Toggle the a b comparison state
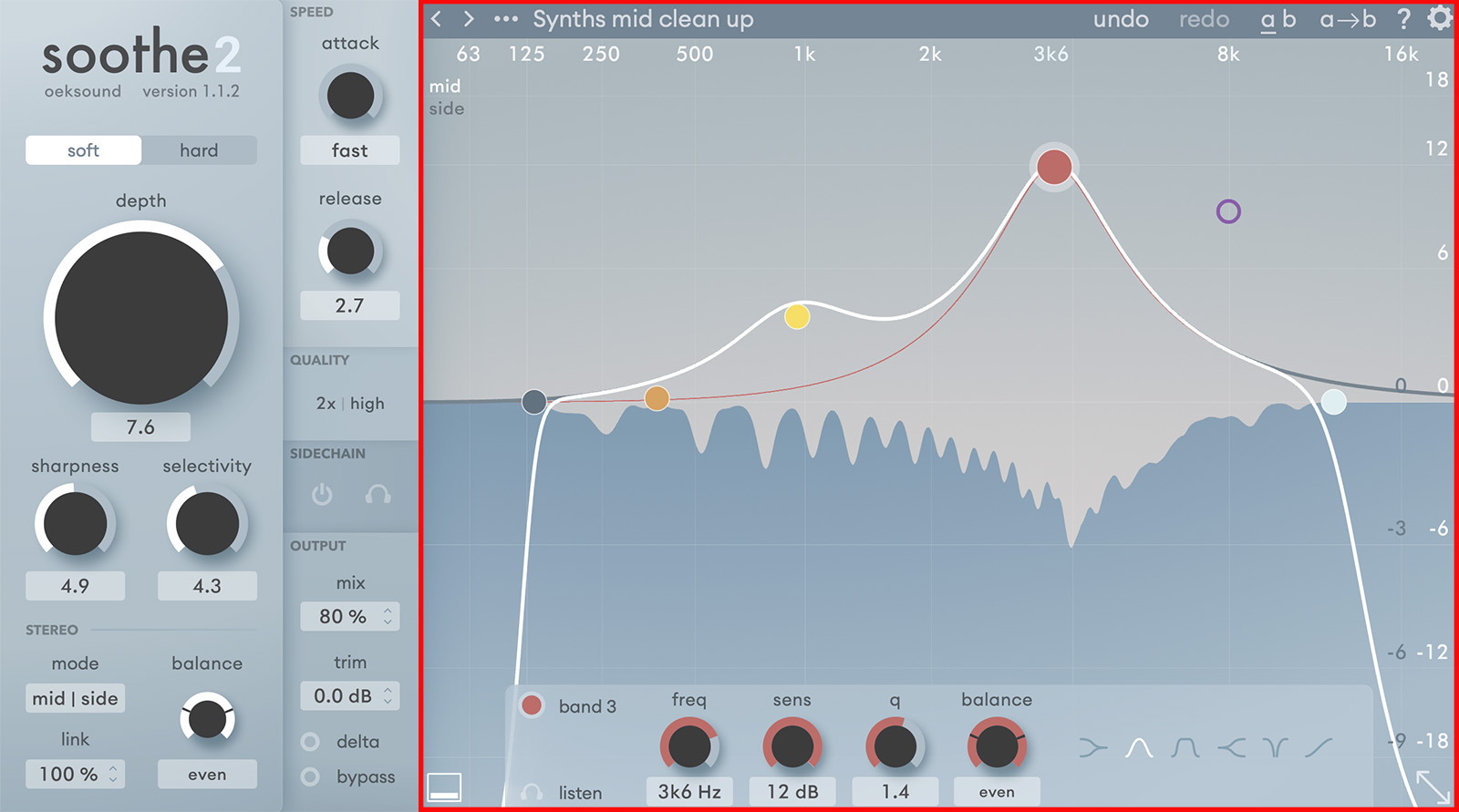The image size is (1459, 812). (x=1278, y=19)
